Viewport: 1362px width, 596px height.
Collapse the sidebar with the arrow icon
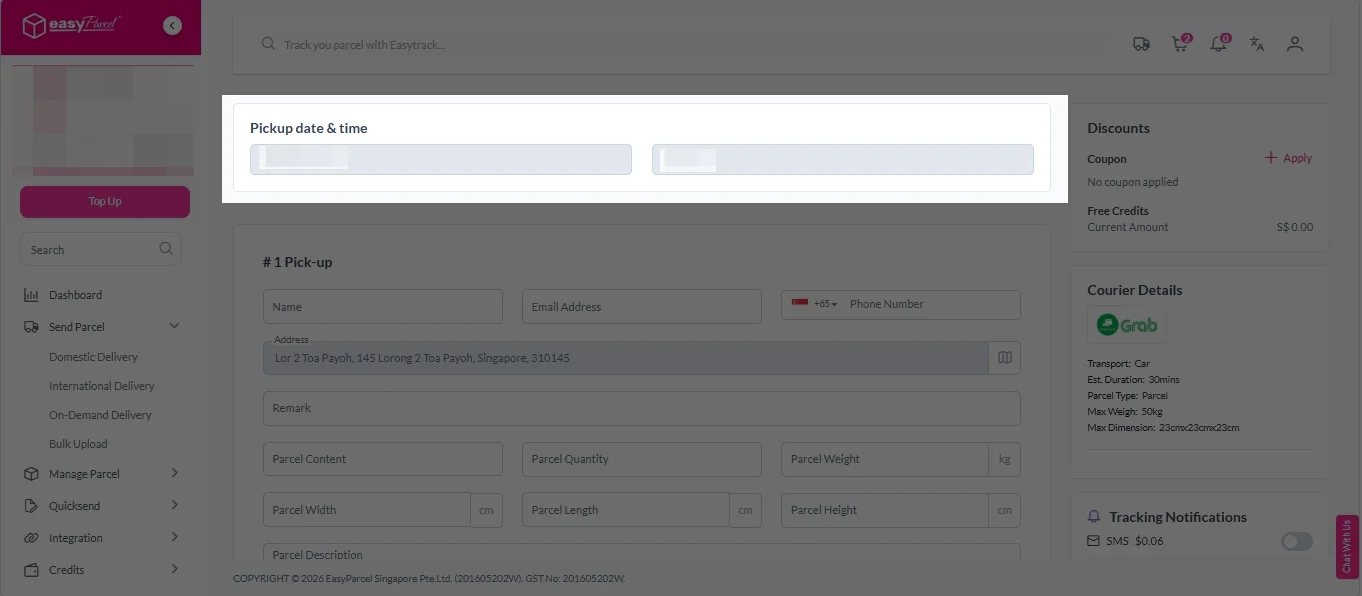tap(171, 25)
